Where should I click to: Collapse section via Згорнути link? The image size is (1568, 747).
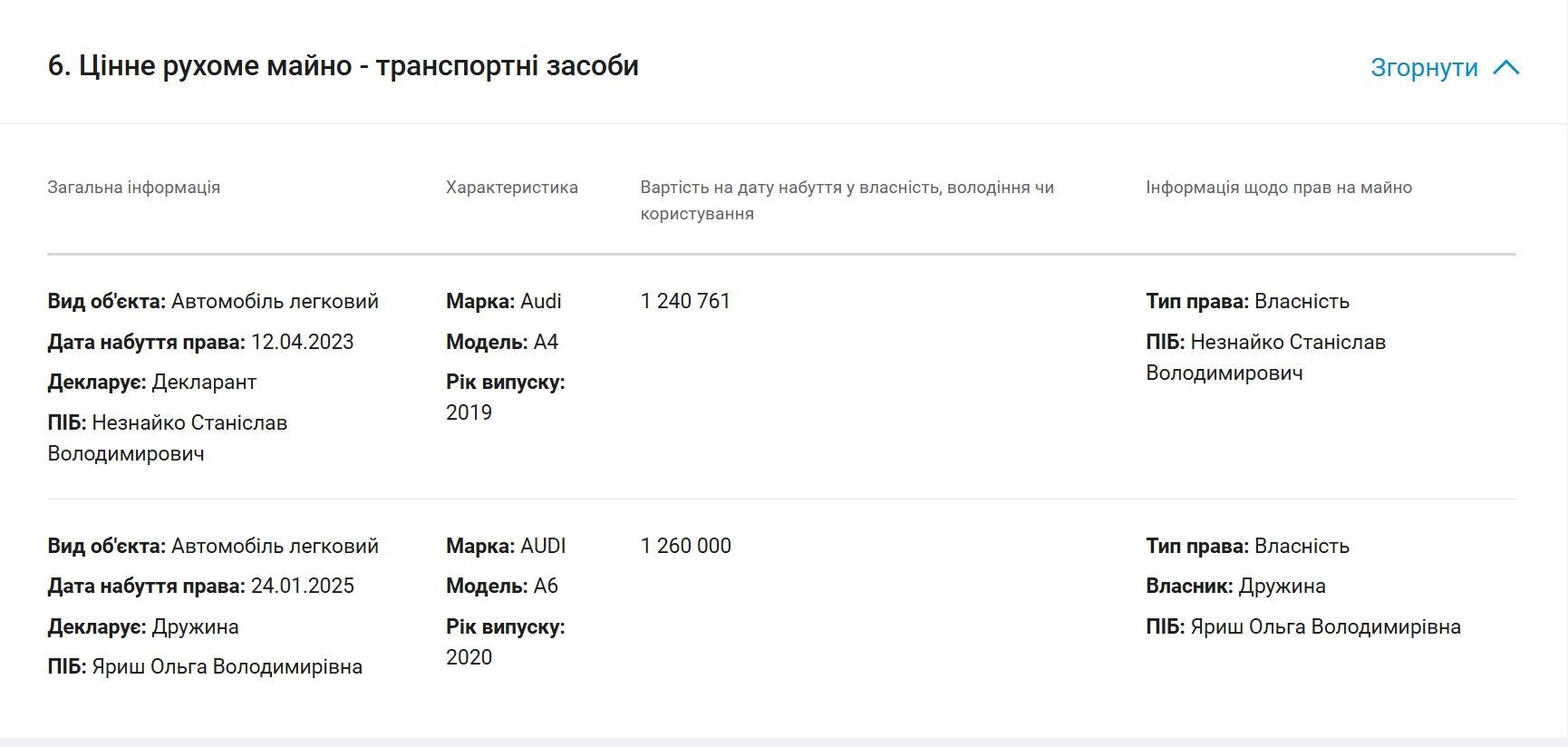click(1424, 68)
